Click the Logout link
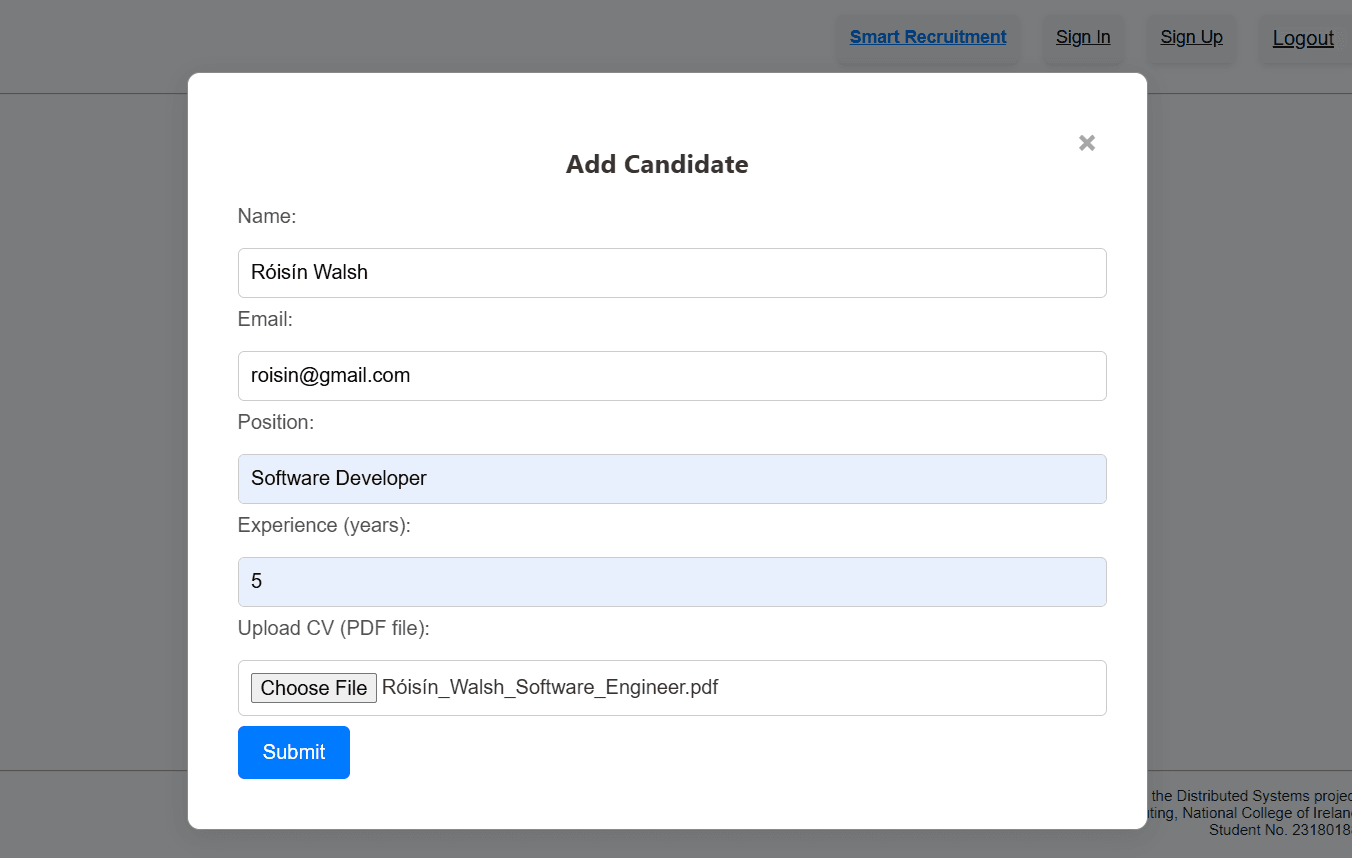 (1303, 38)
